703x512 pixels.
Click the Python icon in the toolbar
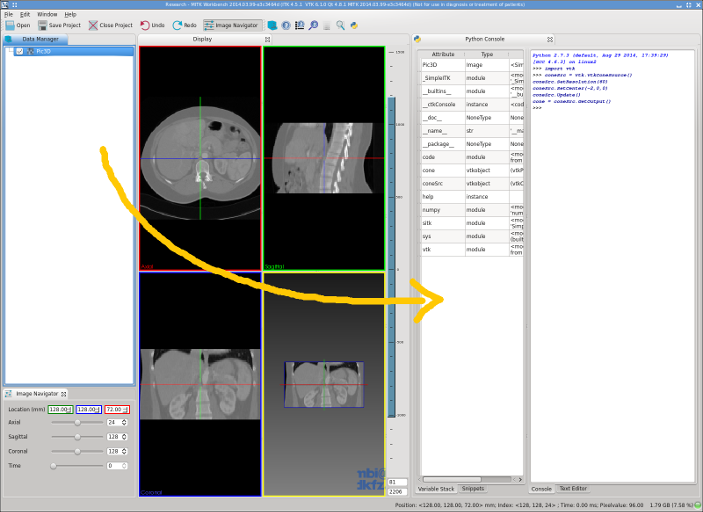click(x=354, y=26)
